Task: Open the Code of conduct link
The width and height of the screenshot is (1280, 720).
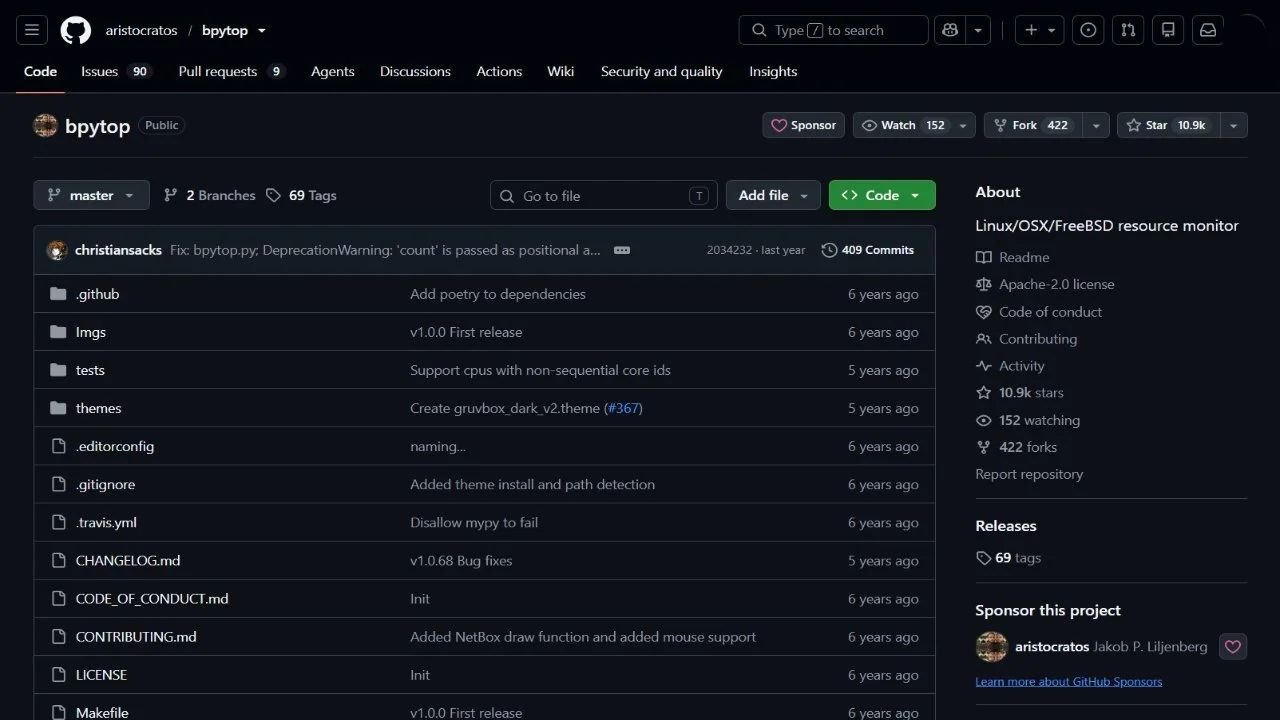Action: click(x=1039, y=312)
